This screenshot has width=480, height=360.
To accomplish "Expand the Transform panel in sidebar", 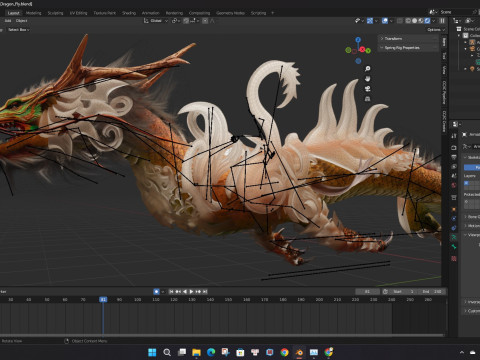I will pyautogui.click(x=408, y=39).
